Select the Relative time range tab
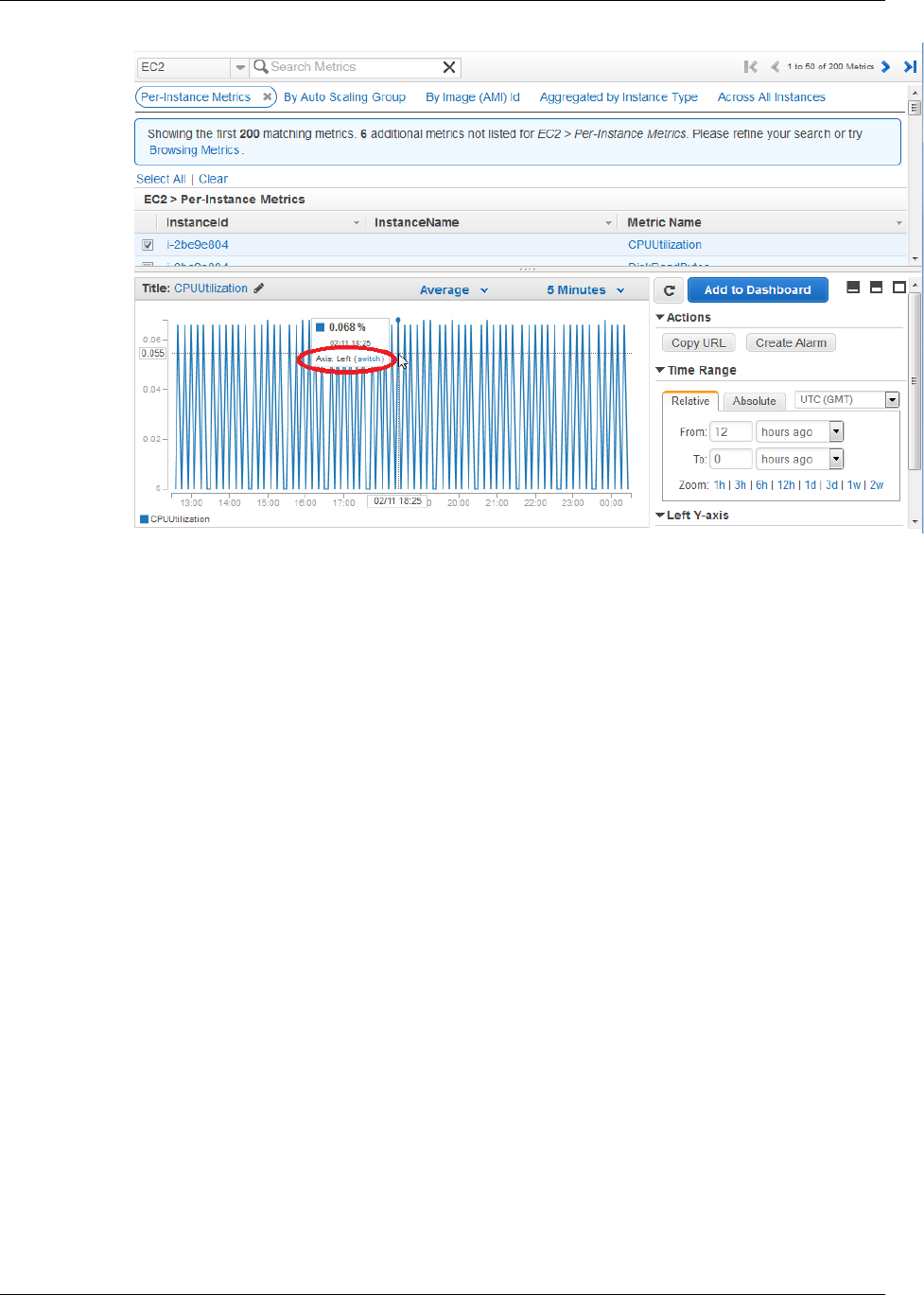Viewport: 924px width, 1295px height. pos(690,401)
